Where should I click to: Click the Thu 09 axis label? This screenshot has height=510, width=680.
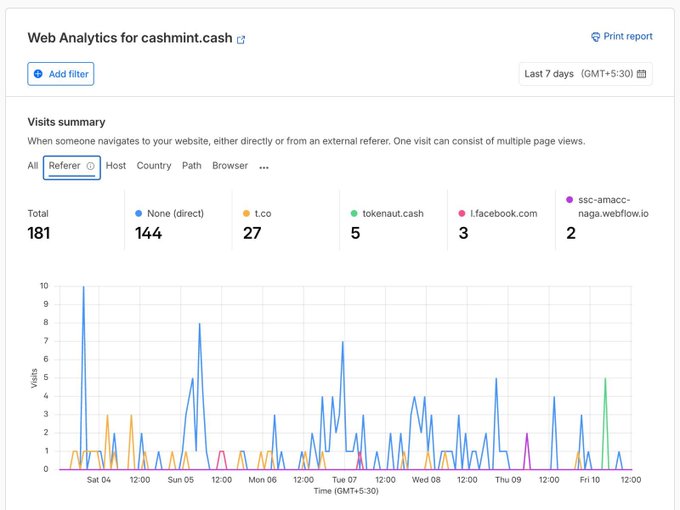(x=508, y=480)
